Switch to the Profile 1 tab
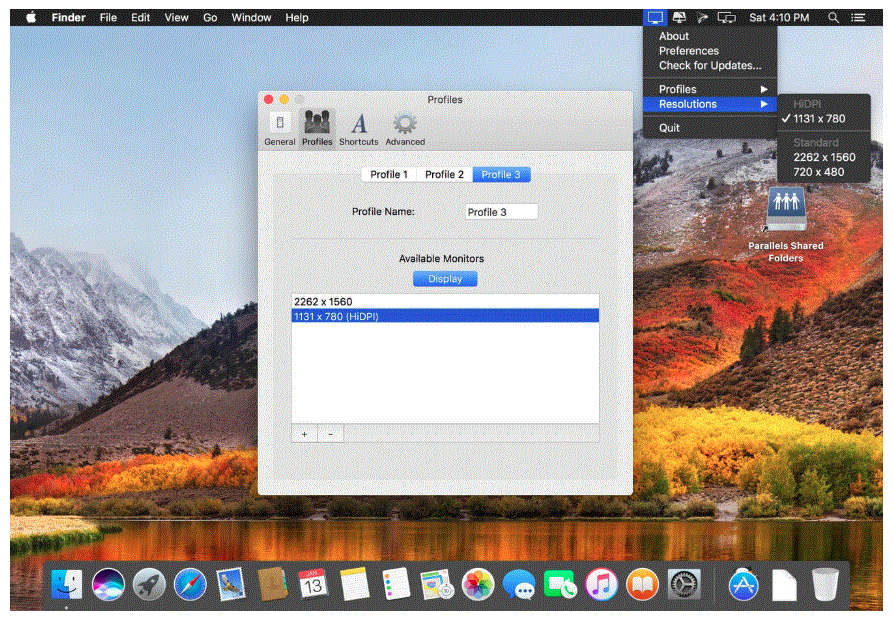Viewport: 893px width, 622px height. click(x=389, y=174)
